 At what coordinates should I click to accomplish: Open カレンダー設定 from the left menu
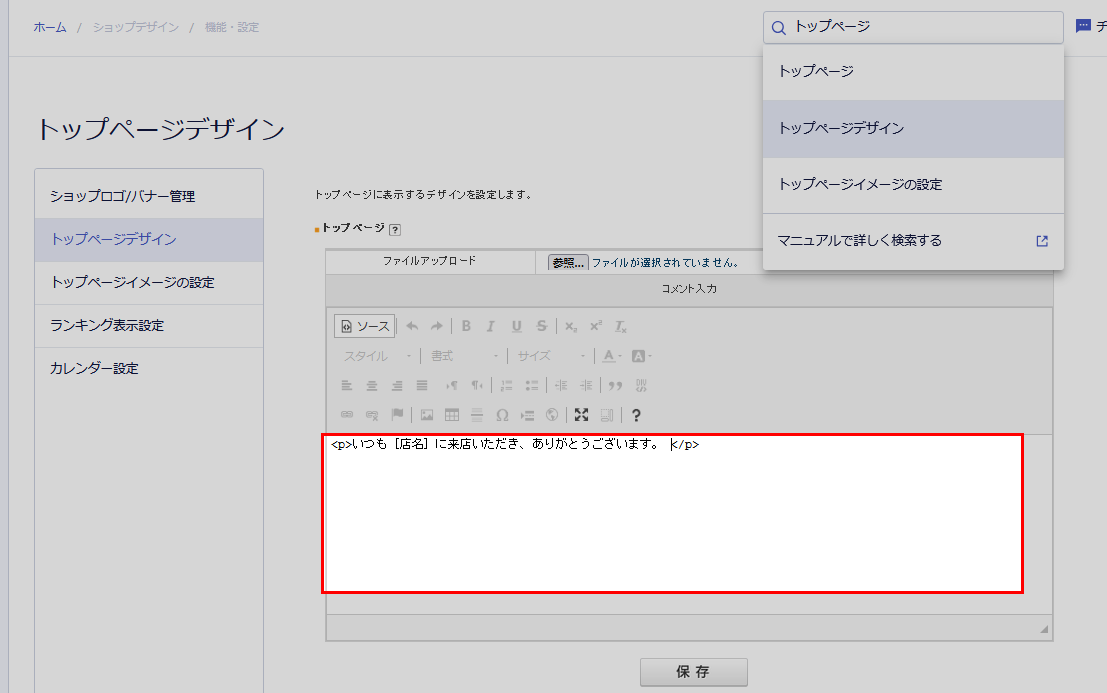click(149, 368)
